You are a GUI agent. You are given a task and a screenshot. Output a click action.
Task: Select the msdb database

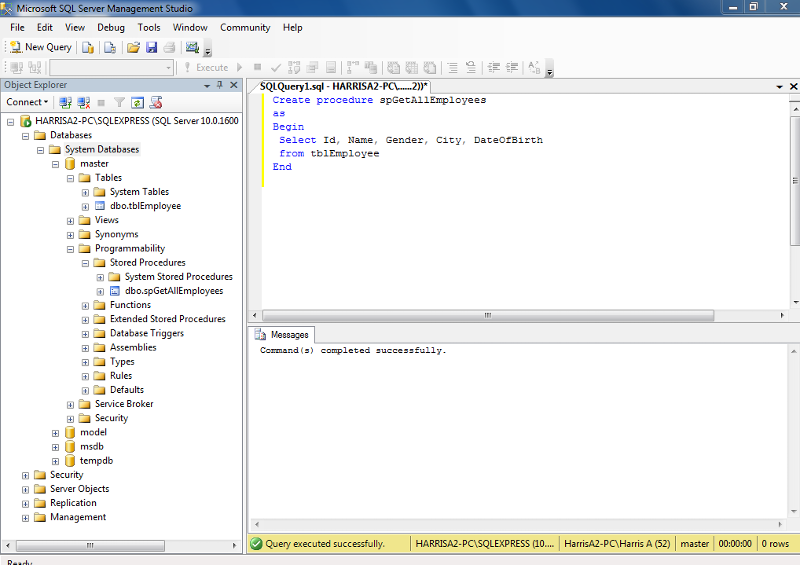click(x=92, y=447)
